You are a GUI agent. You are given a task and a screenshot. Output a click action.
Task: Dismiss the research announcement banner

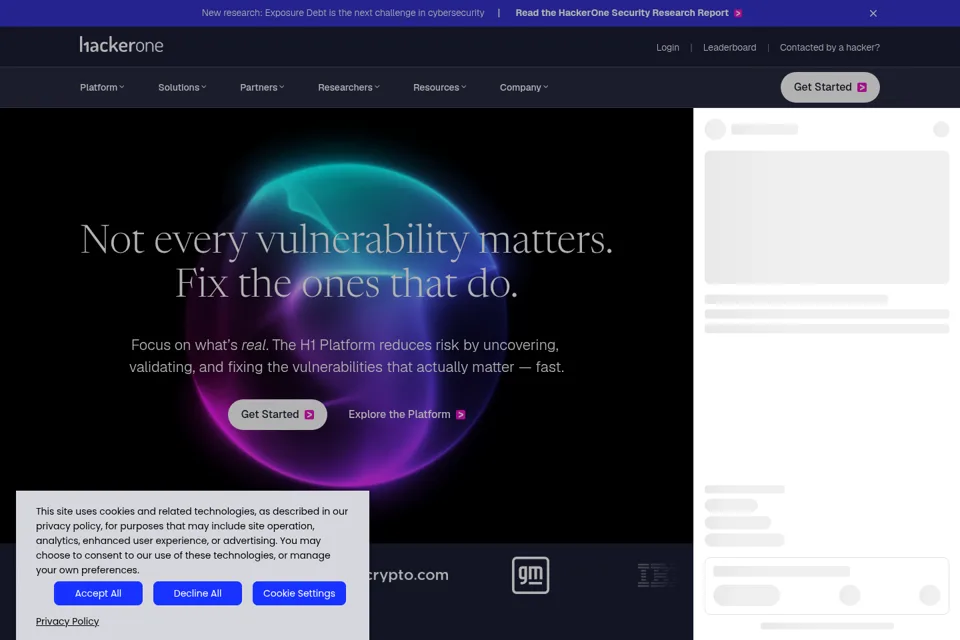pyautogui.click(x=873, y=13)
